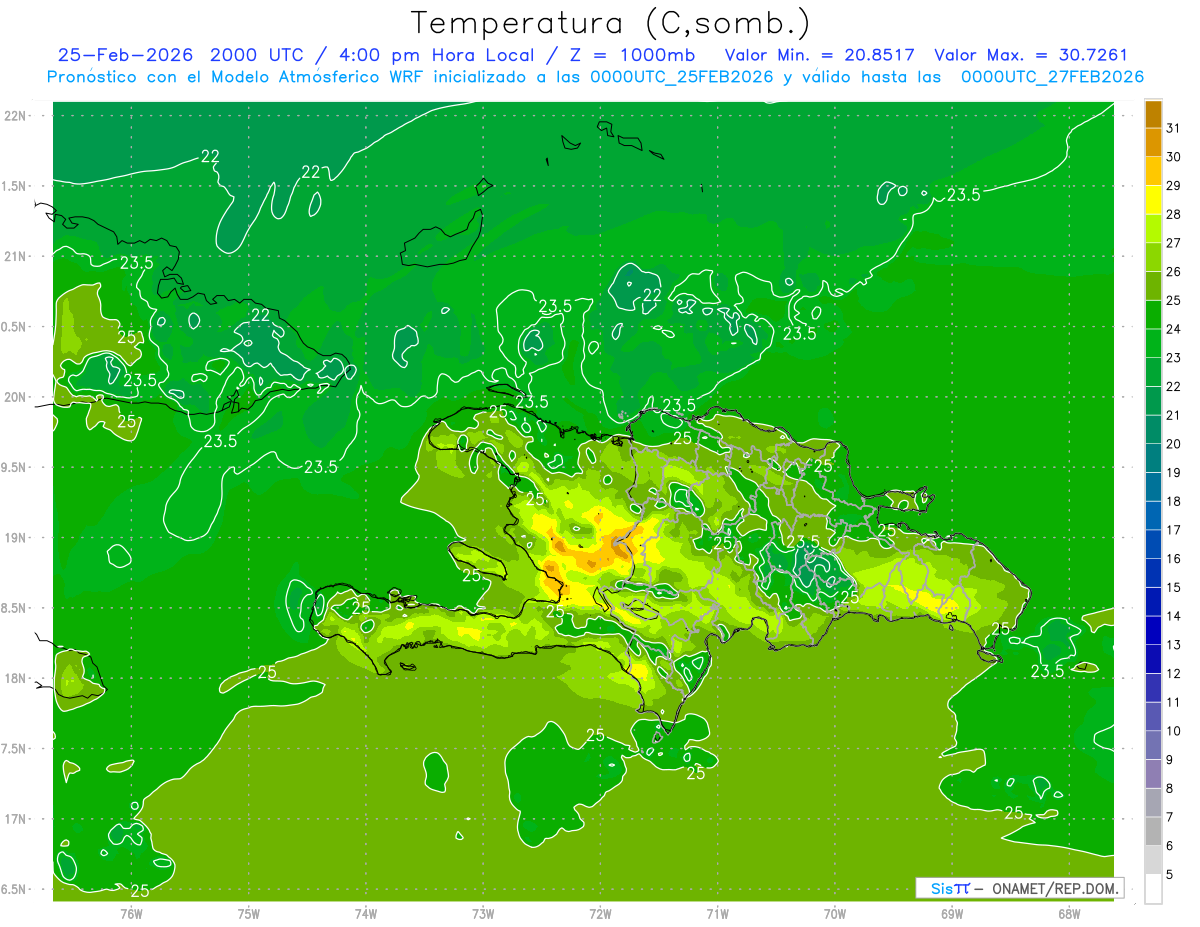1200x927 pixels.
Task: Click the '71W' longitude label
Action: 717,913
